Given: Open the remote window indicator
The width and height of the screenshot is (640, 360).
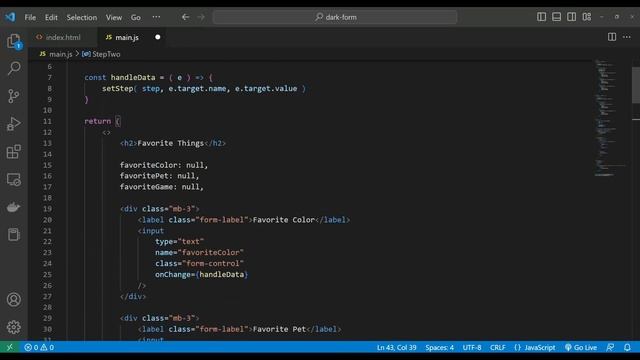Looking at the screenshot, I should click(x=9, y=347).
